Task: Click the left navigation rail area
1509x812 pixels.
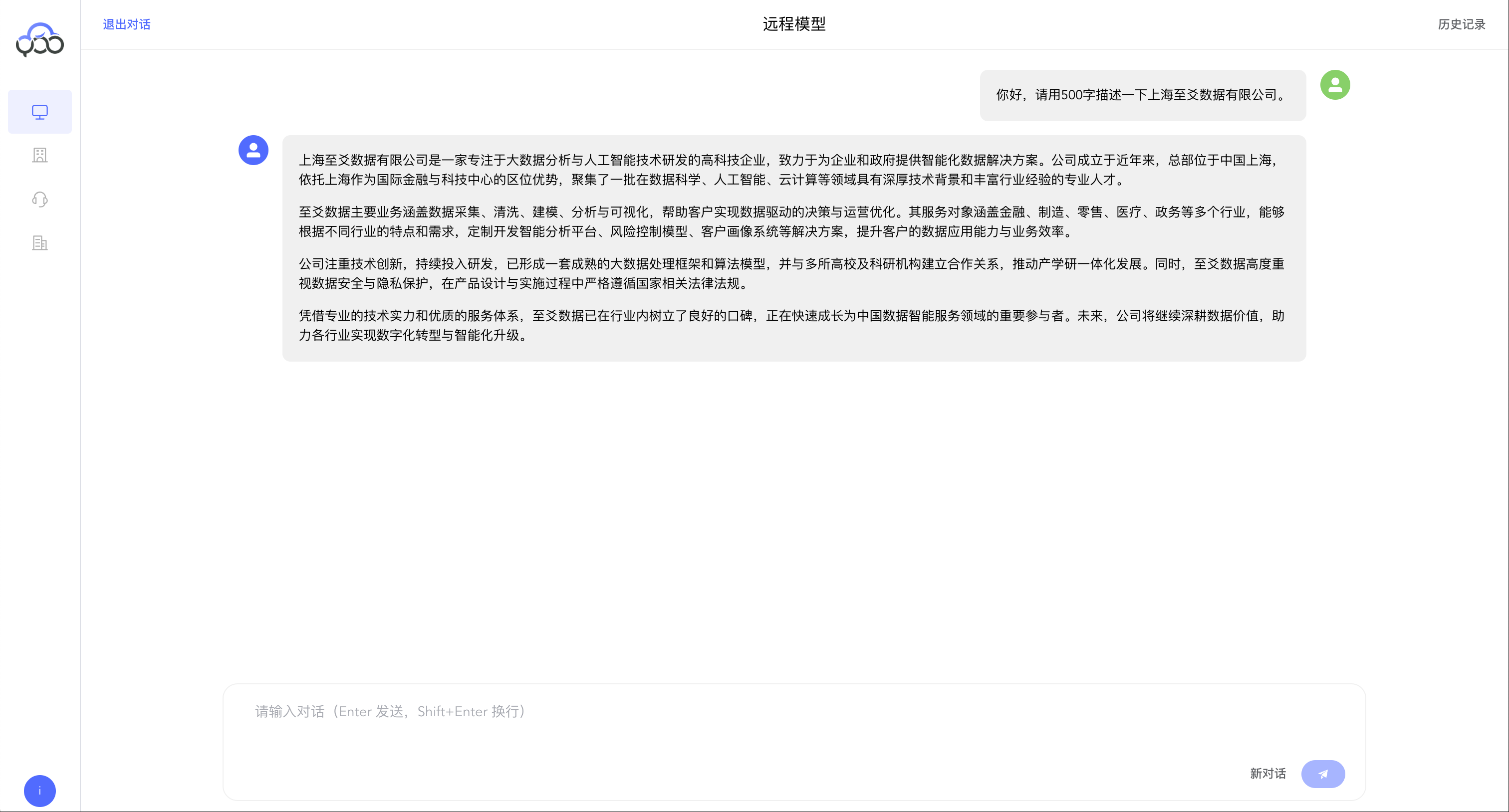Action: click(x=39, y=410)
